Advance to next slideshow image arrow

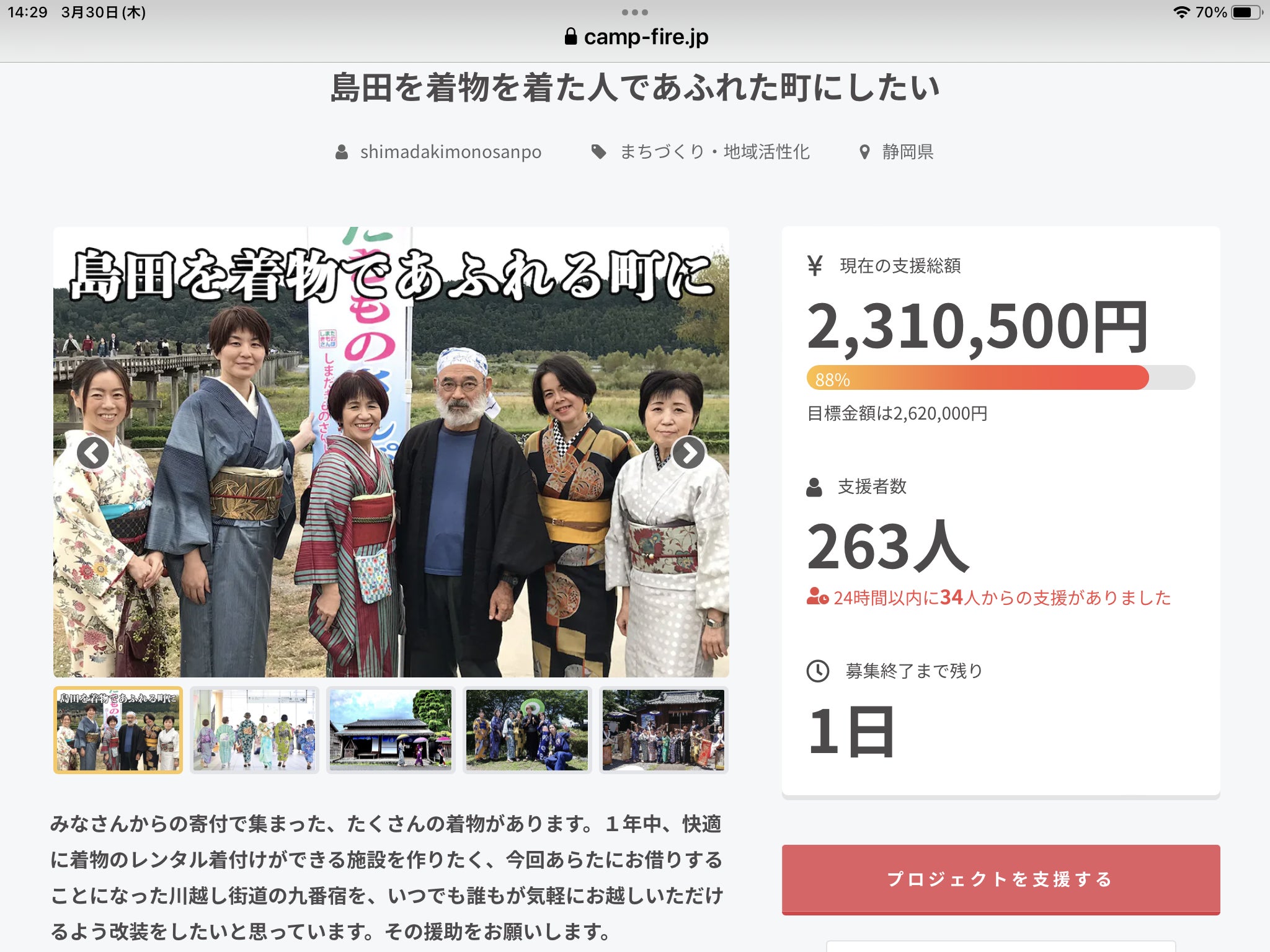(688, 452)
